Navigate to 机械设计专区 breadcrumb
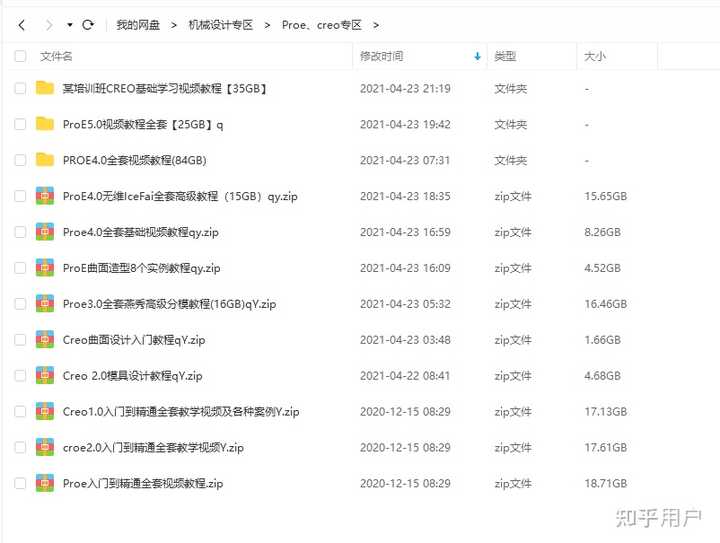The width and height of the screenshot is (720, 543). (x=220, y=25)
